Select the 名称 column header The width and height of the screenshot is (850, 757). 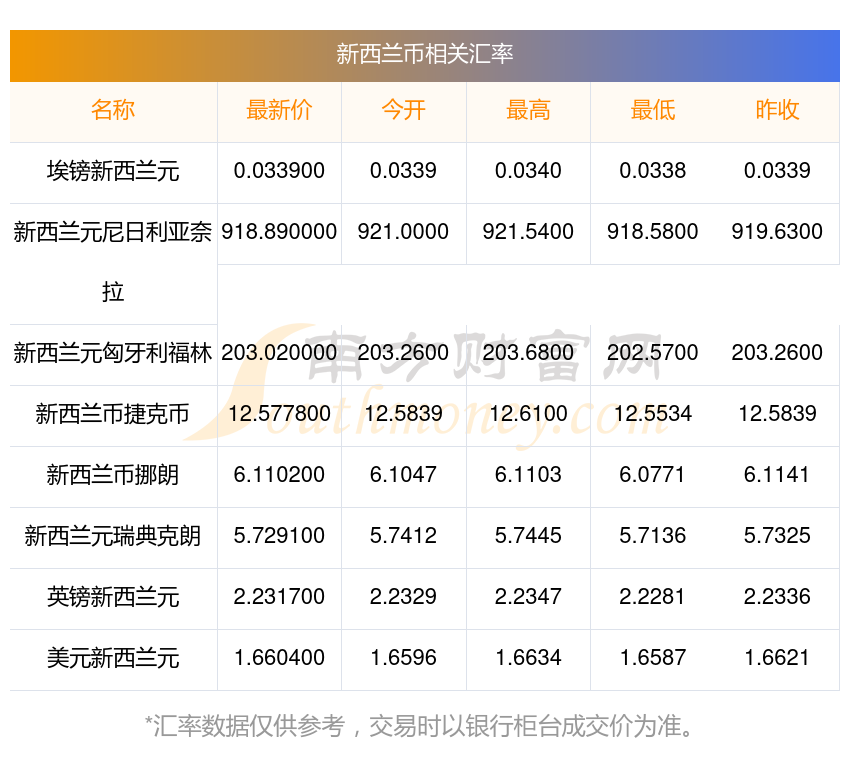coord(113,110)
